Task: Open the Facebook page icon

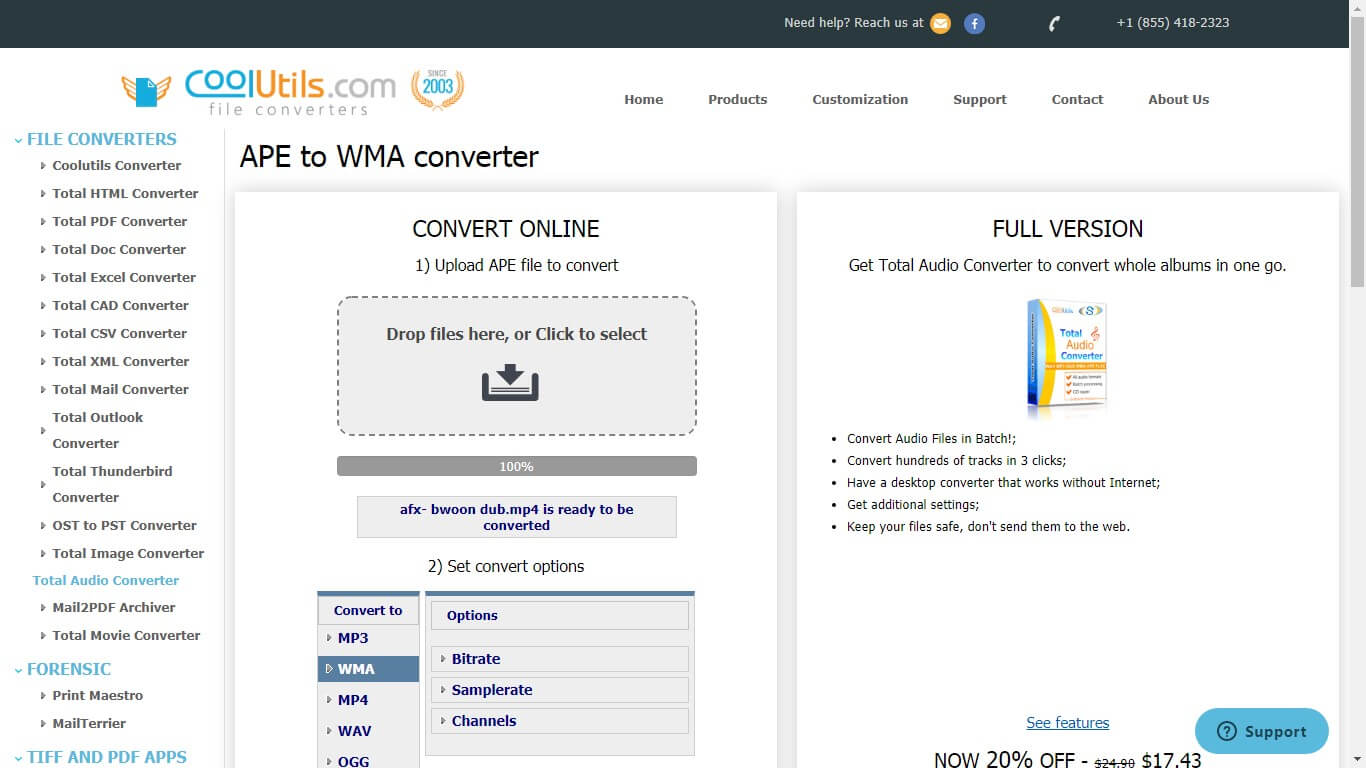Action: pyautogui.click(x=974, y=23)
